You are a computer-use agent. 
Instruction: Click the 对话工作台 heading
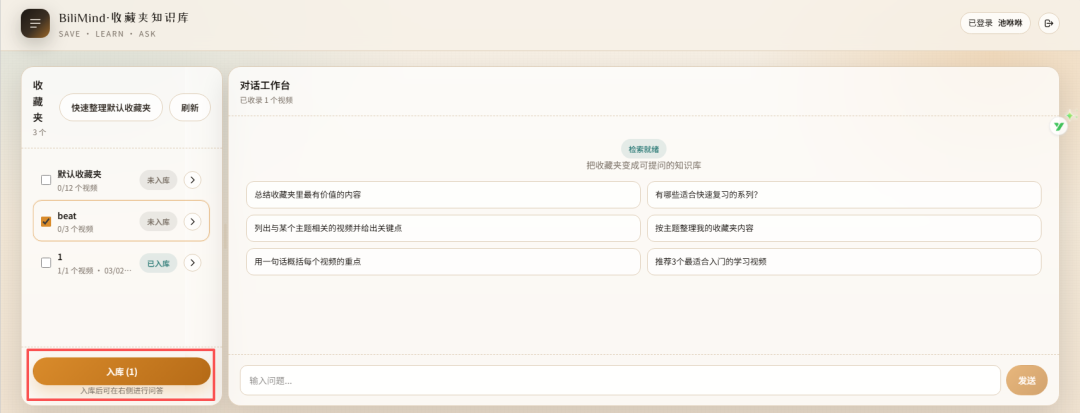pyautogui.click(x=265, y=85)
